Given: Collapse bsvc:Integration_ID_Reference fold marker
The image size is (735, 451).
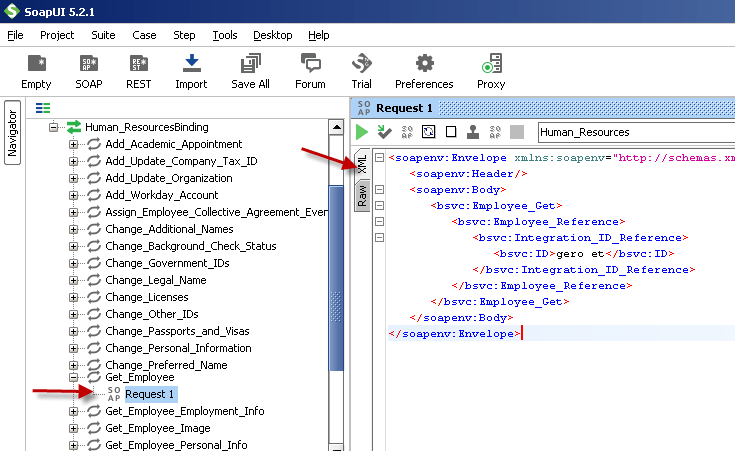Looking at the screenshot, I should [380, 237].
